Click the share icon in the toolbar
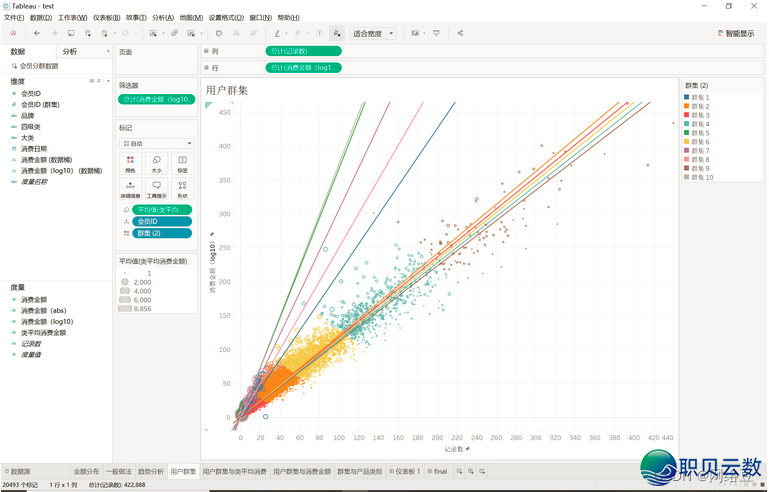769x492 pixels. pos(460,33)
